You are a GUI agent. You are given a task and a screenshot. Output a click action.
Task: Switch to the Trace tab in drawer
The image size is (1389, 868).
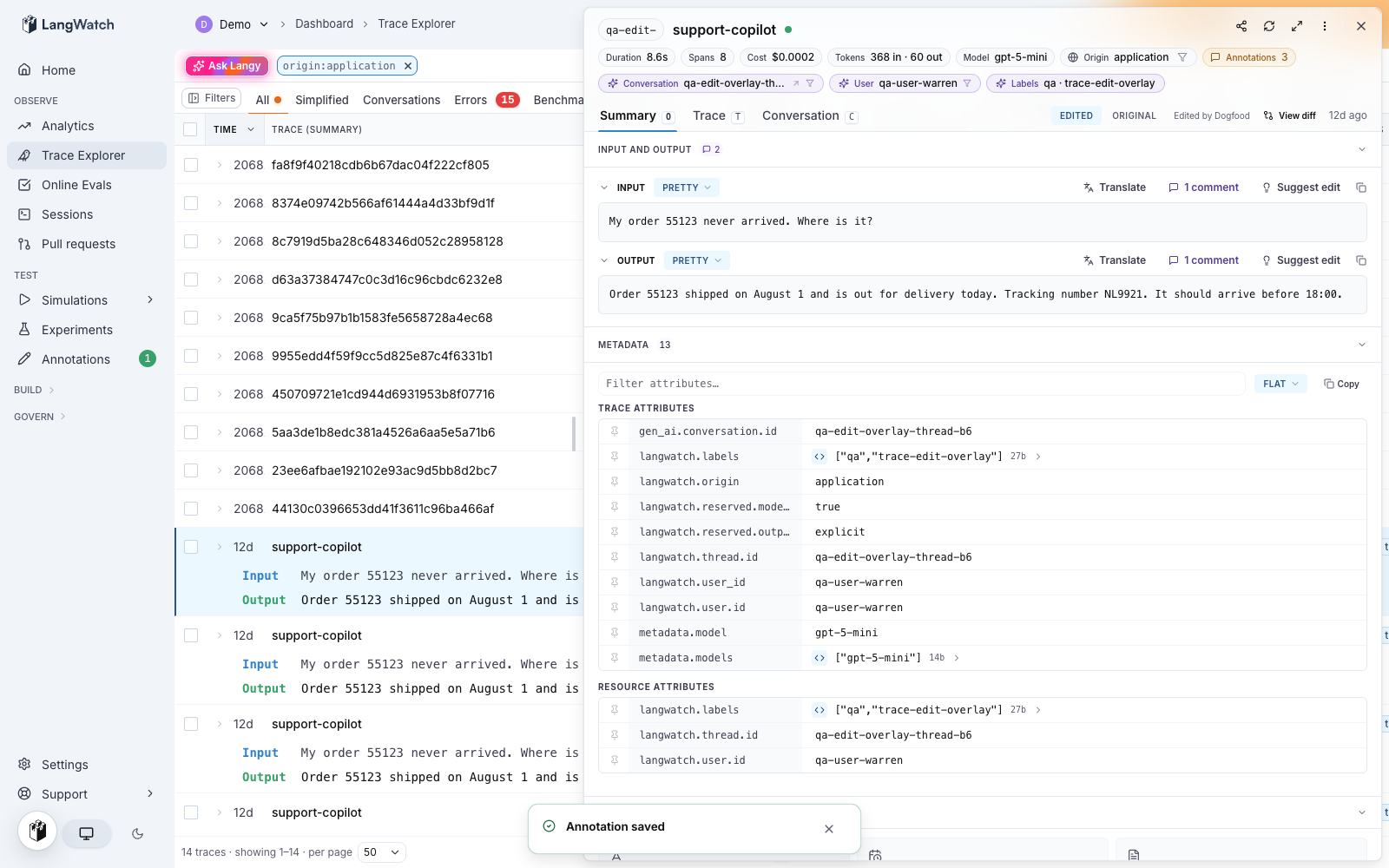[718, 115]
